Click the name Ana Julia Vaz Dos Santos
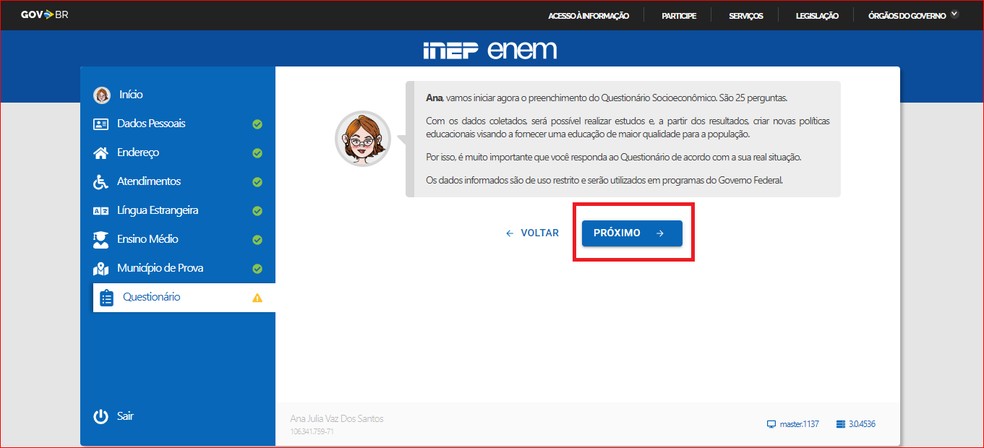984x448 pixels. coord(337,419)
